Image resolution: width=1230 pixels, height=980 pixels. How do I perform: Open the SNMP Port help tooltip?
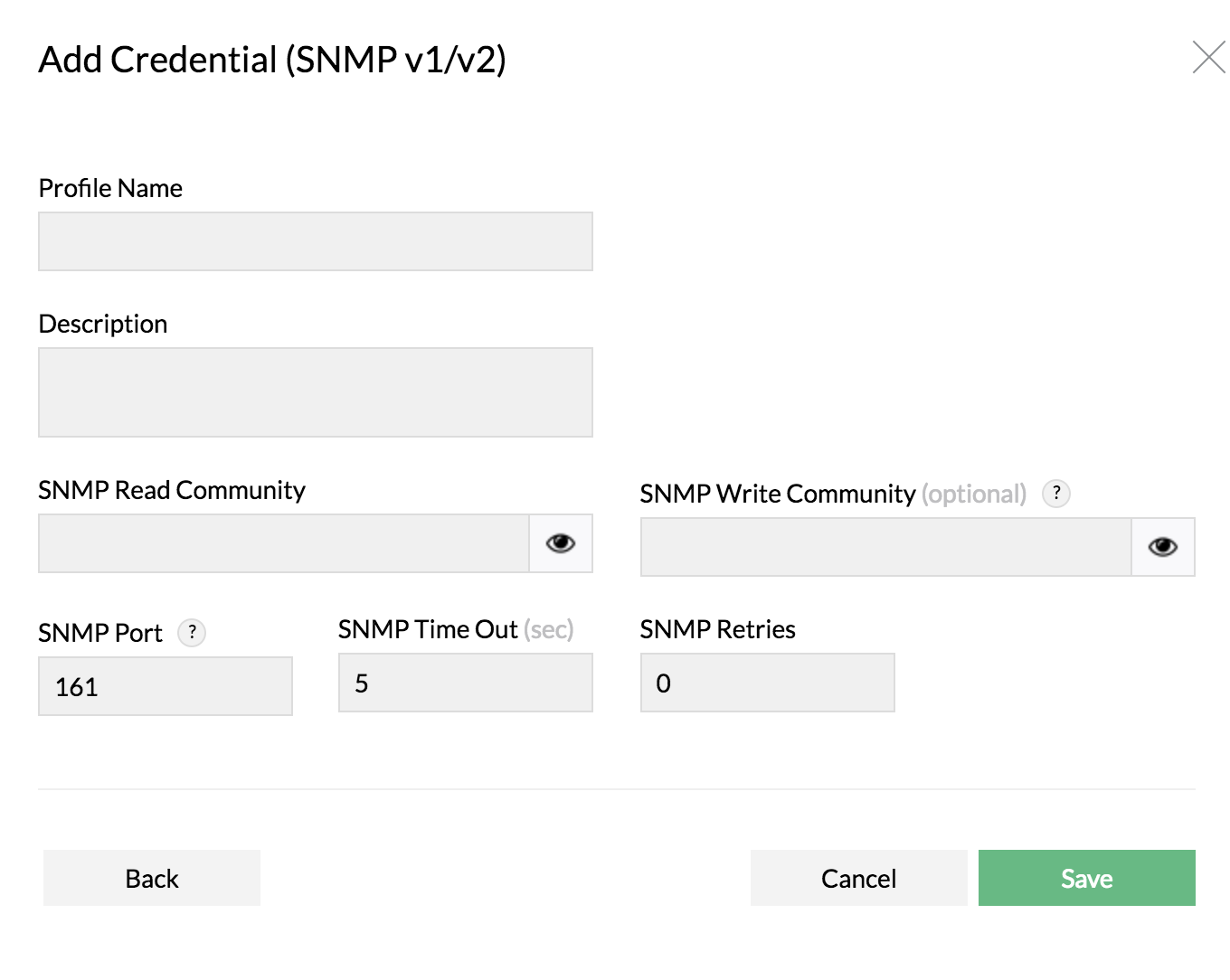pos(192,633)
